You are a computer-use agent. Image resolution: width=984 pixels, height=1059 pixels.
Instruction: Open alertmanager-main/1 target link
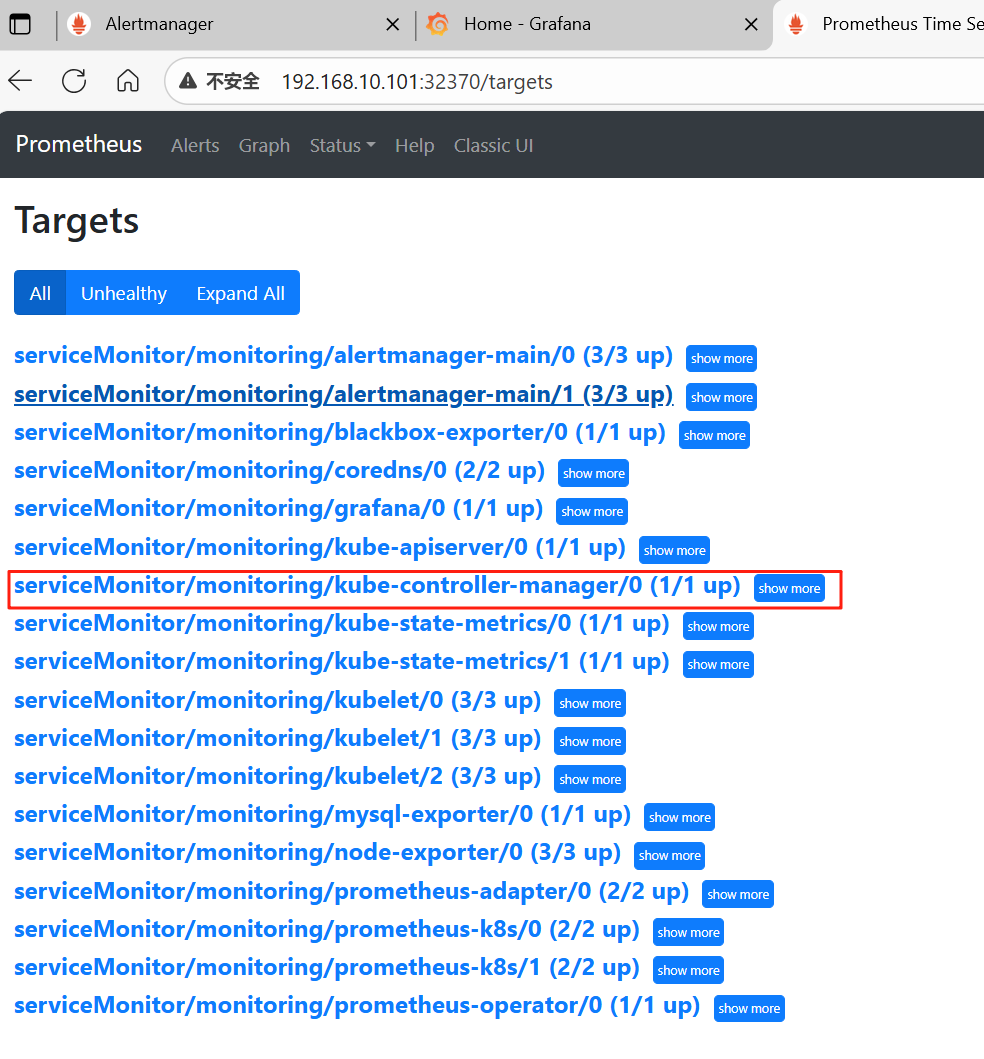coord(344,394)
